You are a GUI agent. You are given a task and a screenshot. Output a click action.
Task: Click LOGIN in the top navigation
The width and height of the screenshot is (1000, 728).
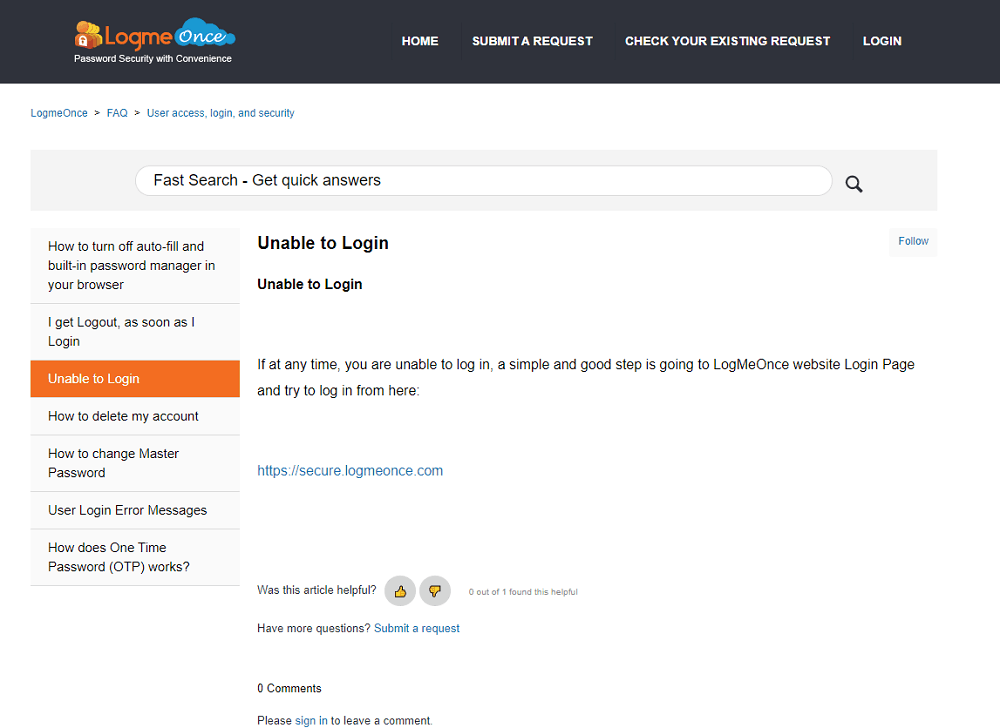[882, 41]
